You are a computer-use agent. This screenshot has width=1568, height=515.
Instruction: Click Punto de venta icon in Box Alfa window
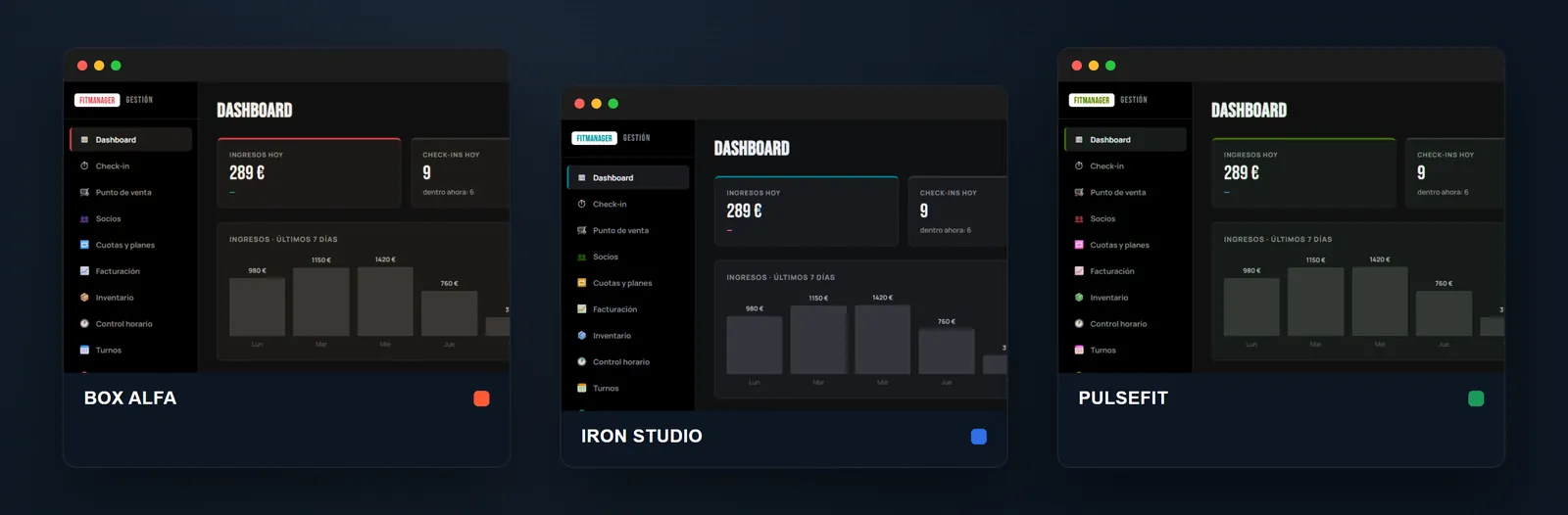coord(84,193)
